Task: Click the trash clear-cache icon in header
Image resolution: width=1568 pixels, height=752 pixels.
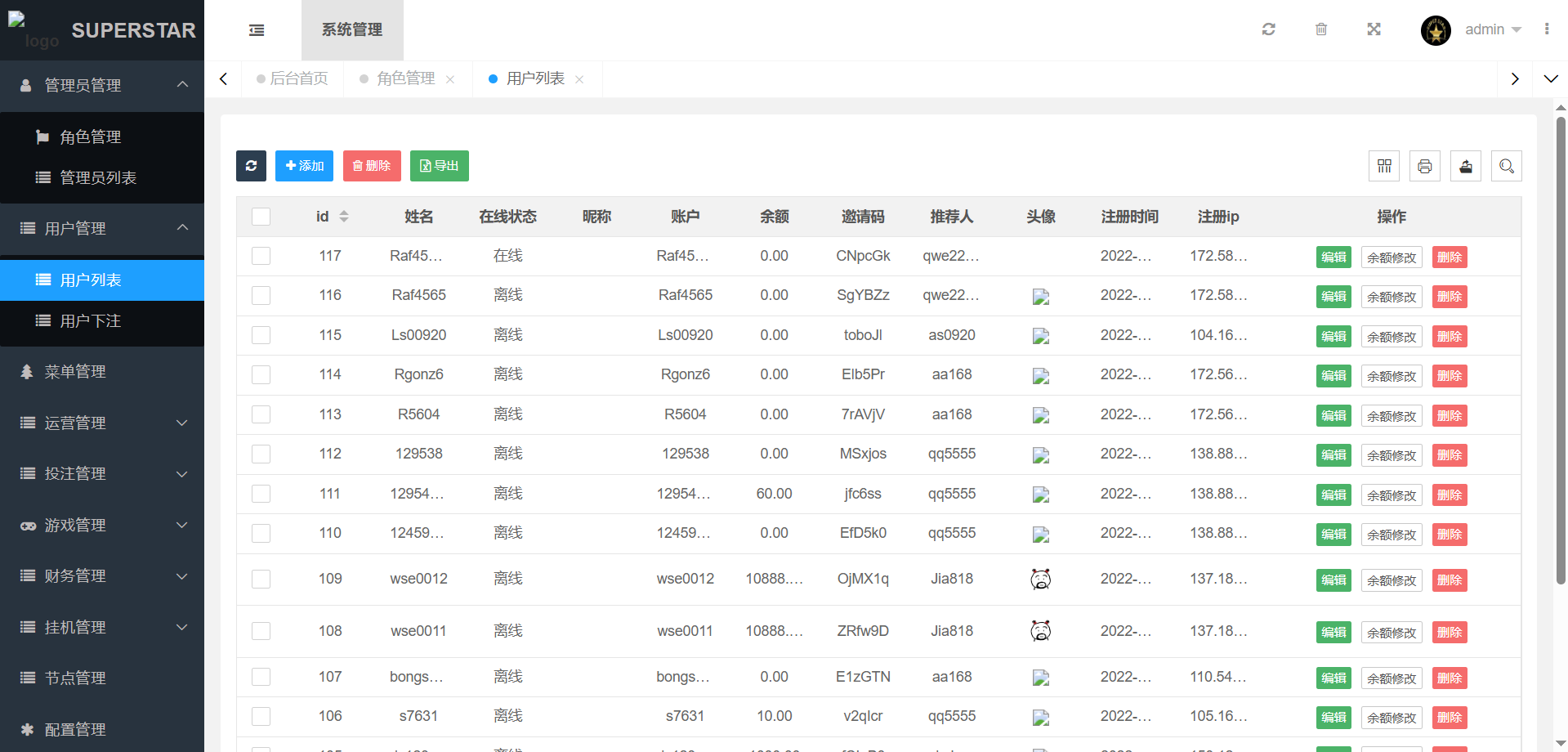Action: 1320,29
